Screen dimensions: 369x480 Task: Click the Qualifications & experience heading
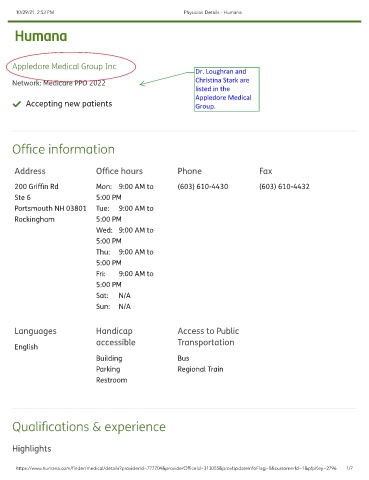(89, 427)
